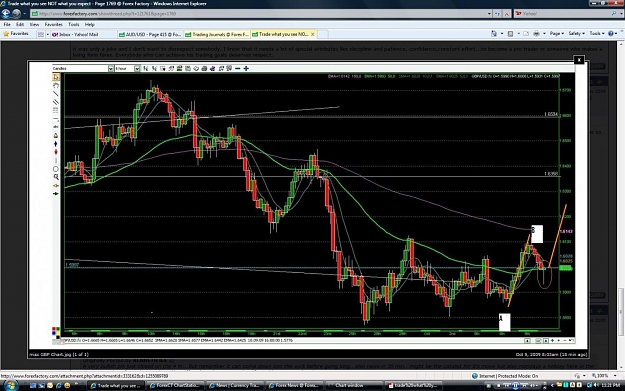Open ForexCT ChartStation taskbar button
The image size is (625, 391).
pos(175,385)
